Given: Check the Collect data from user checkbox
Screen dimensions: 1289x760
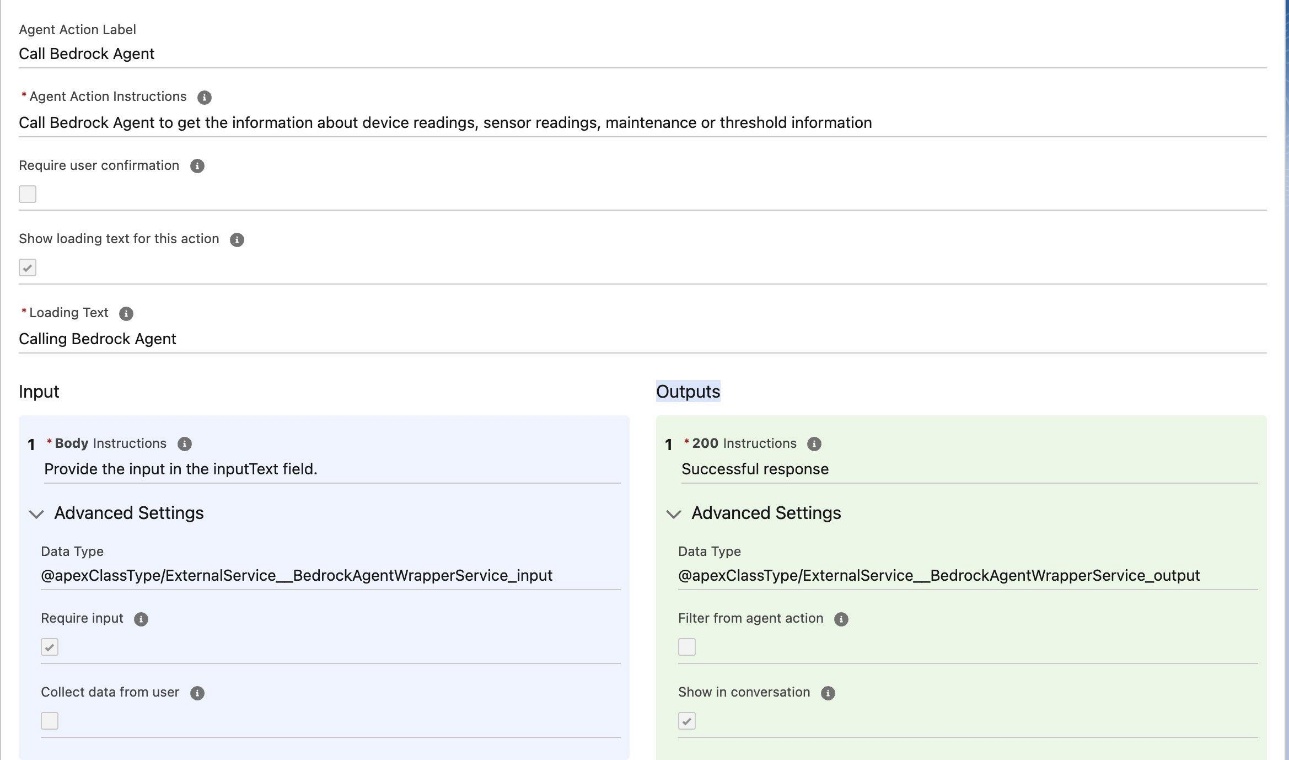Looking at the screenshot, I should coord(50,721).
